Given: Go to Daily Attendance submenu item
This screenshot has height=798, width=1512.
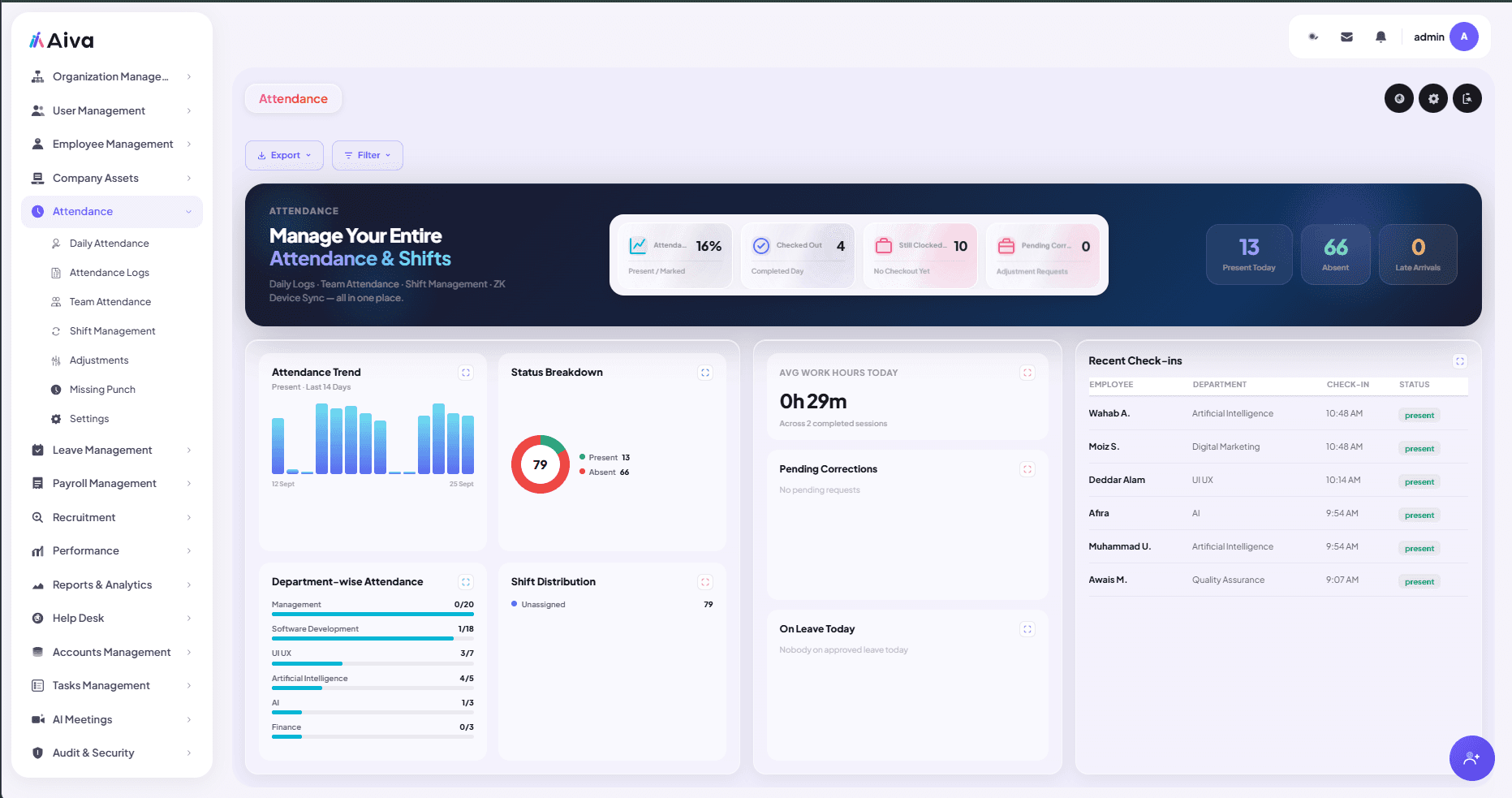Looking at the screenshot, I should (109, 244).
